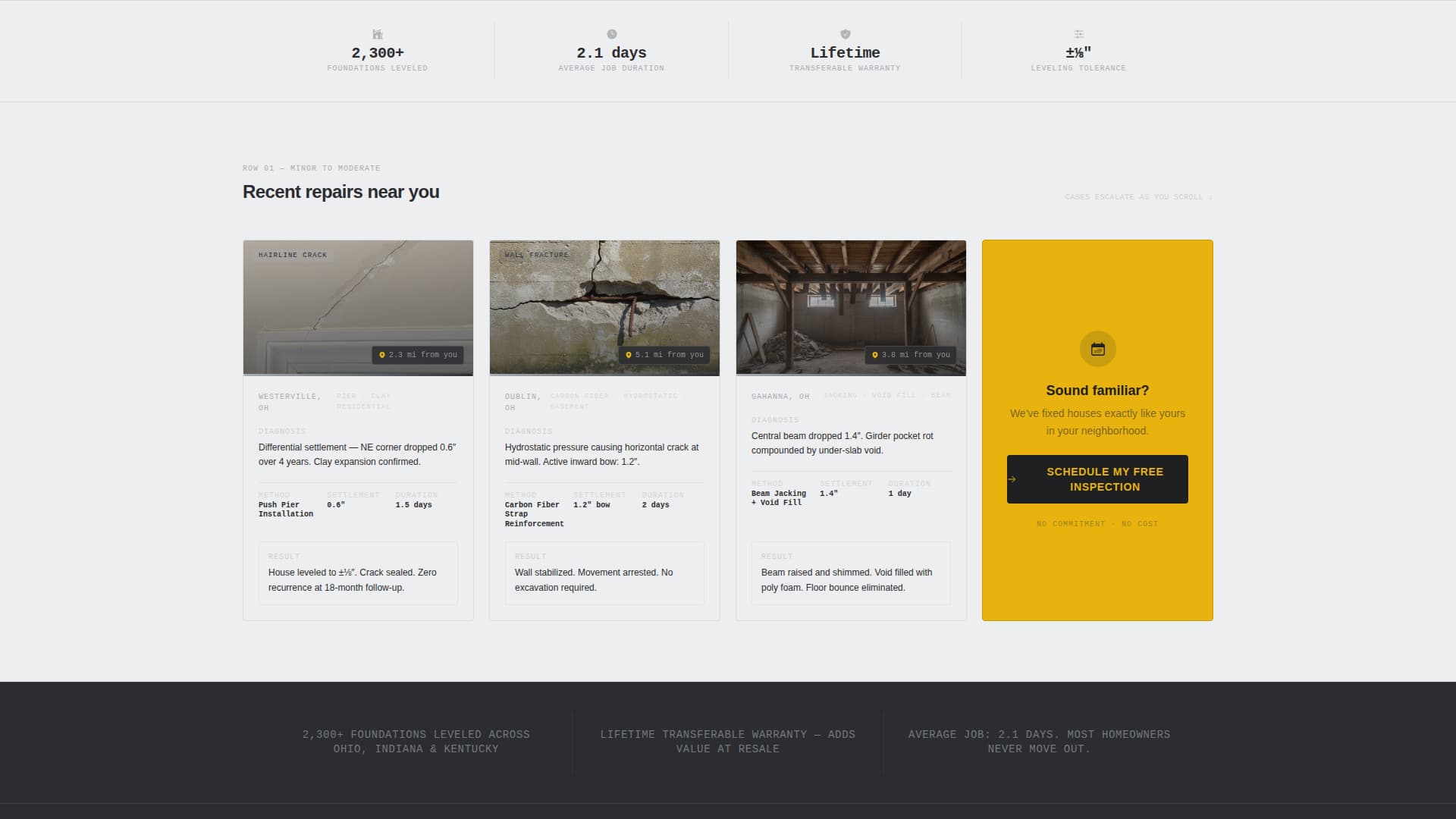Screen dimensions: 1456x819
Task: Click the clock icon above Average Job Duration
Action: tap(610, 33)
